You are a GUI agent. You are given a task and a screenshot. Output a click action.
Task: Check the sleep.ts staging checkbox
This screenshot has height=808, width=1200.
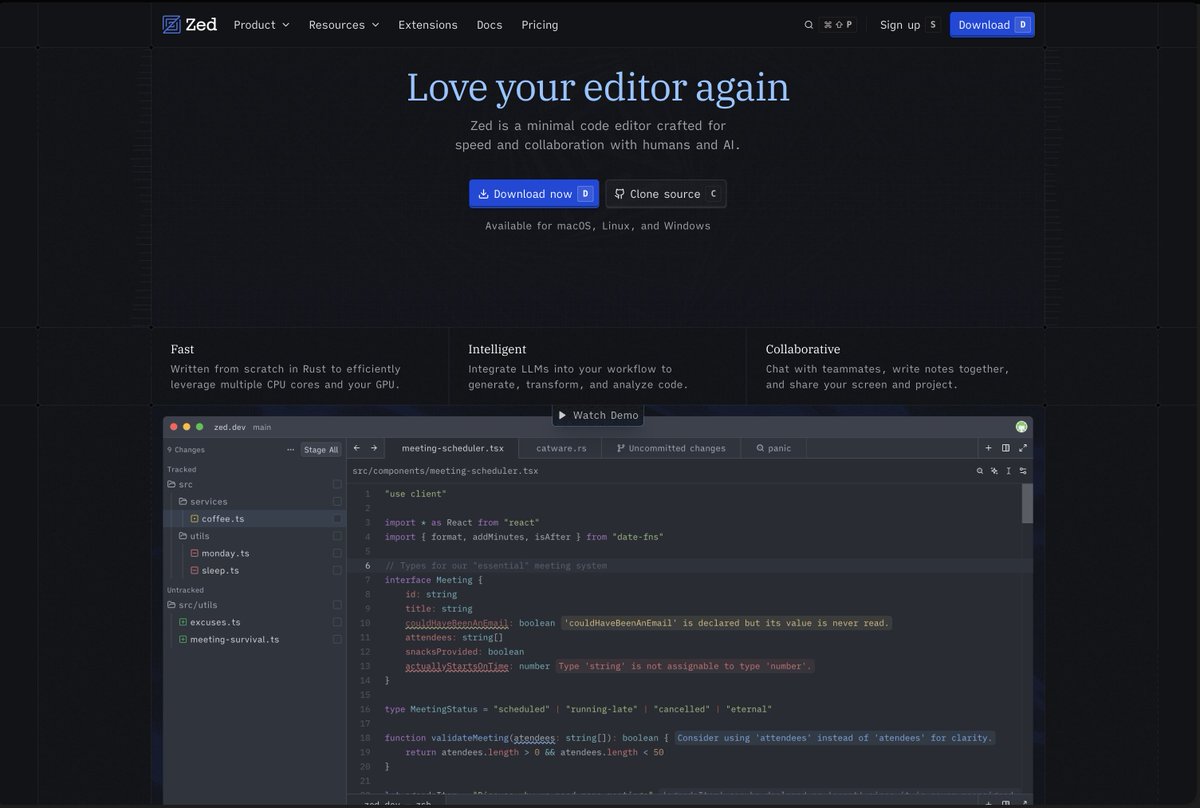pyautogui.click(x=337, y=570)
